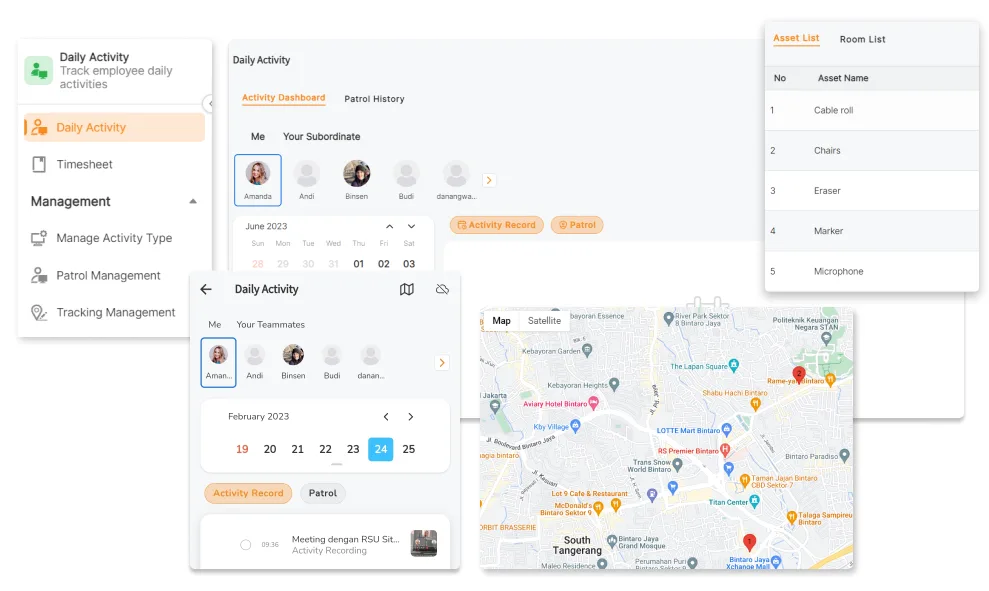Screen dimensions: 989x591
Task: Open Manage Activity Type in sidebar
Action: (x=114, y=238)
